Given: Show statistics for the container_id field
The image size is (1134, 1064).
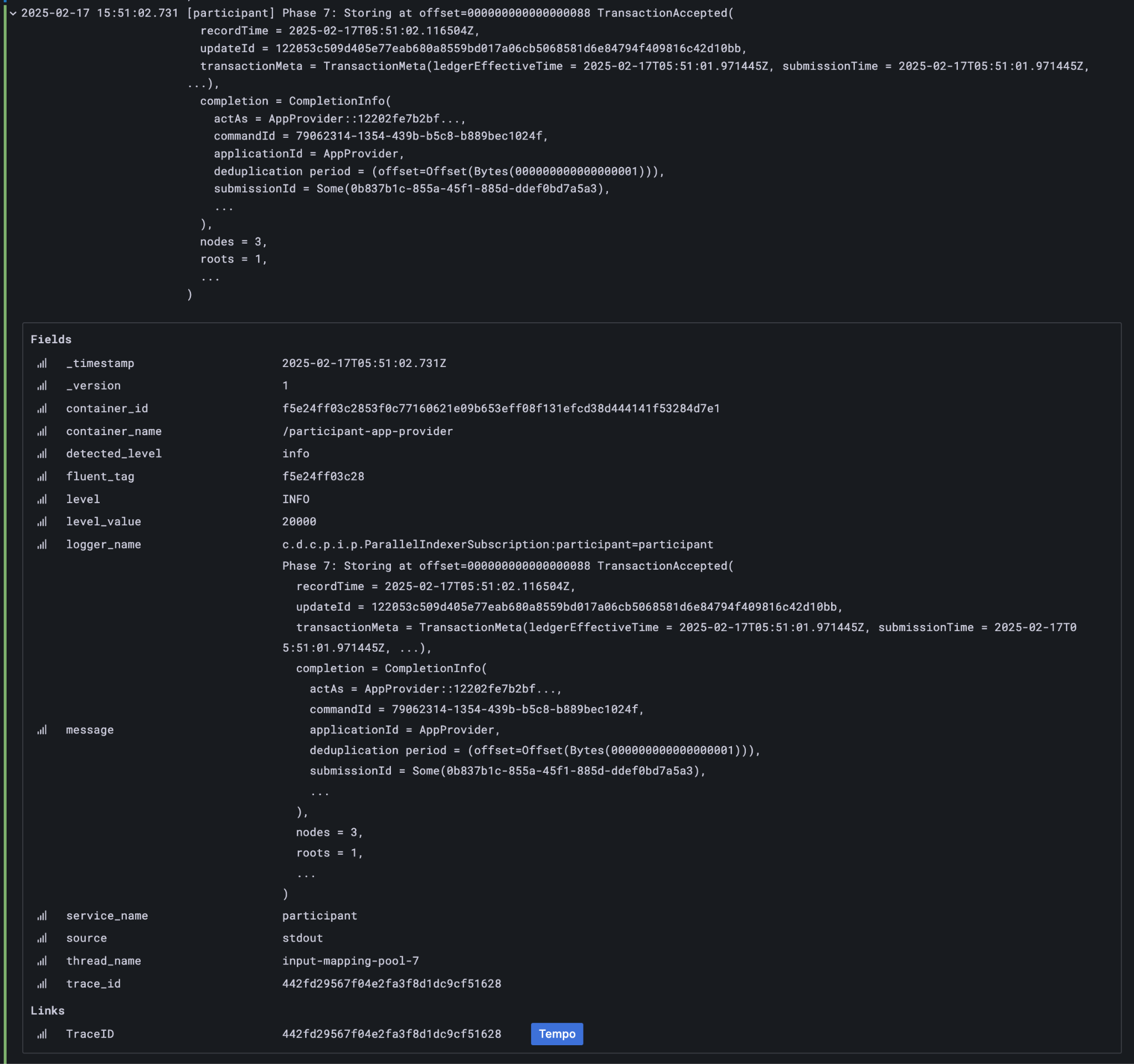Looking at the screenshot, I should (42, 408).
